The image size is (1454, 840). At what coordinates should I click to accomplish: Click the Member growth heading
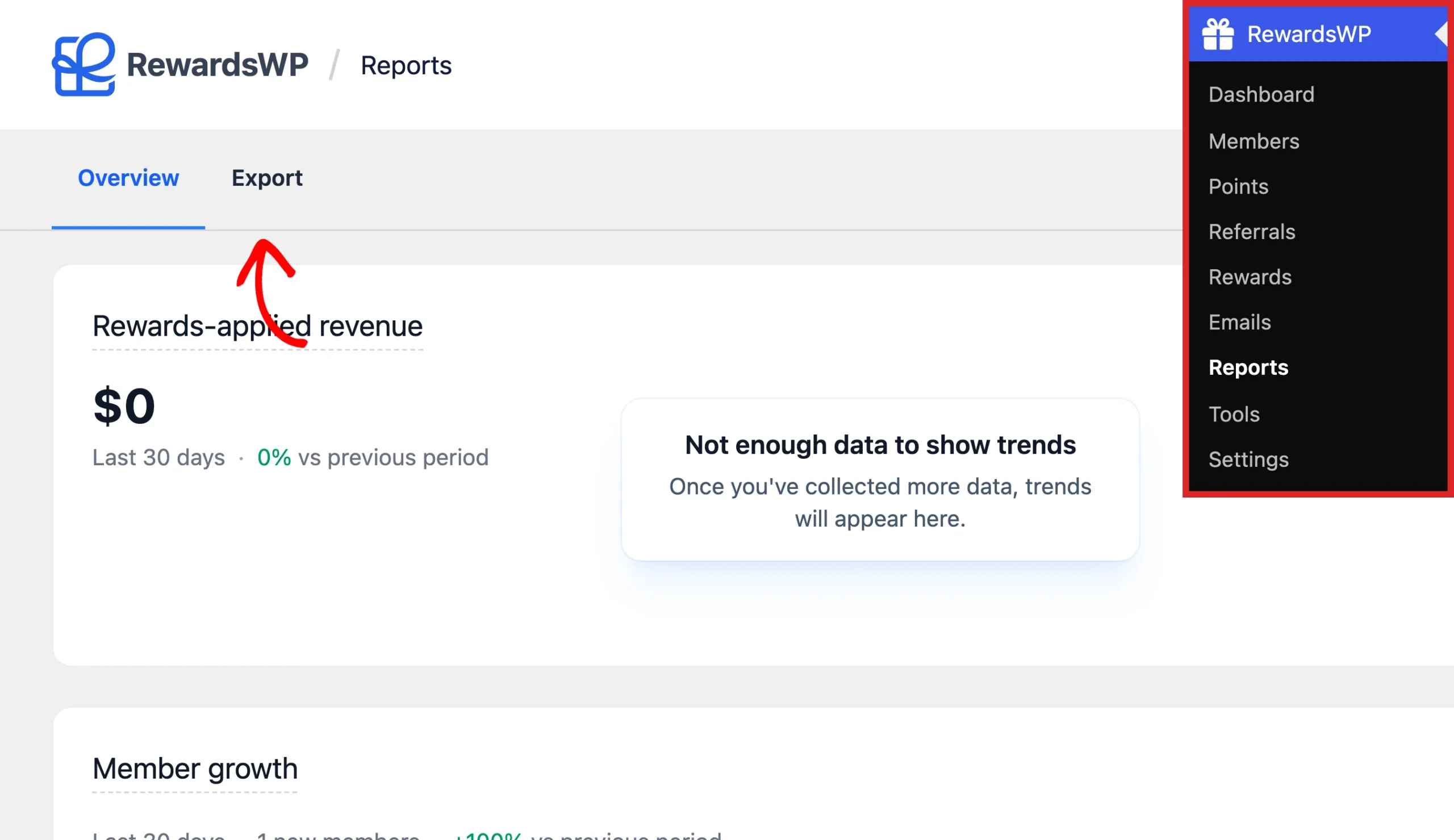click(195, 769)
